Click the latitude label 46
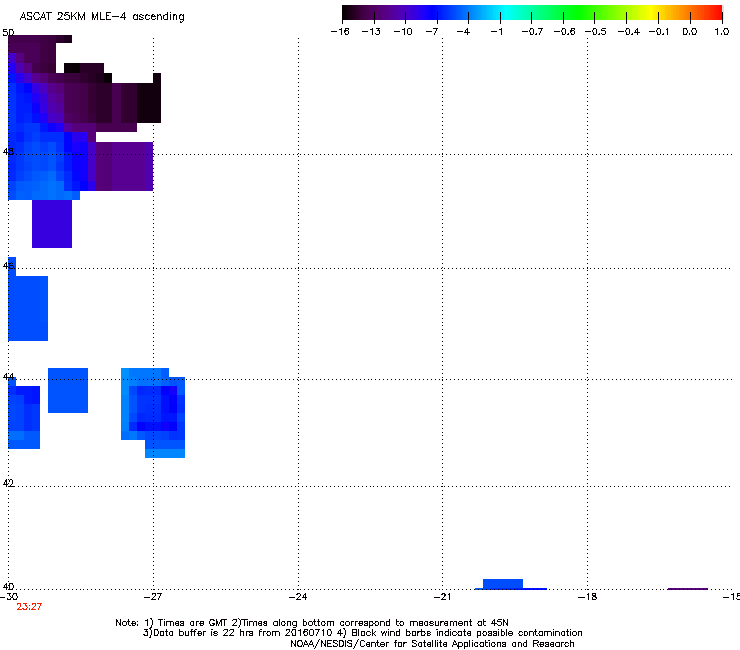The height and width of the screenshot is (650, 740). click(8, 266)
